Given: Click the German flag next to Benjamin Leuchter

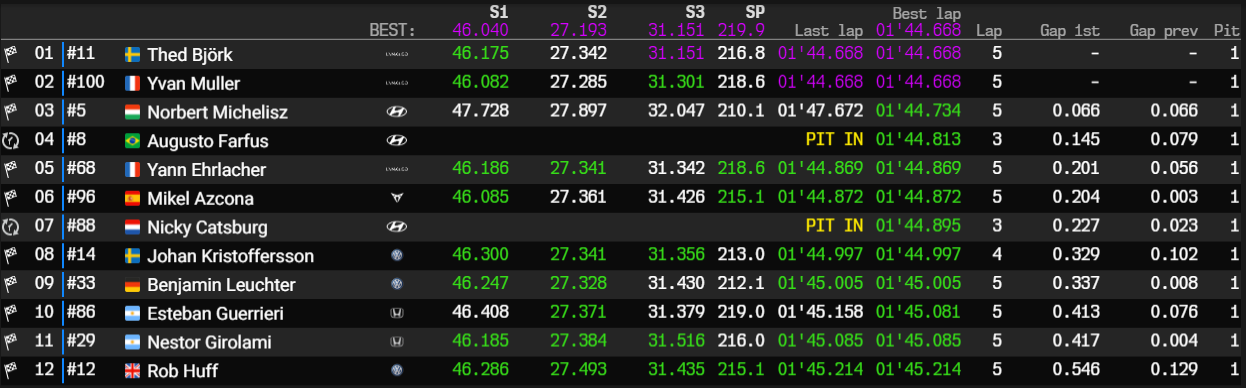Looking at the screenshot, I should tap(133, 285).
